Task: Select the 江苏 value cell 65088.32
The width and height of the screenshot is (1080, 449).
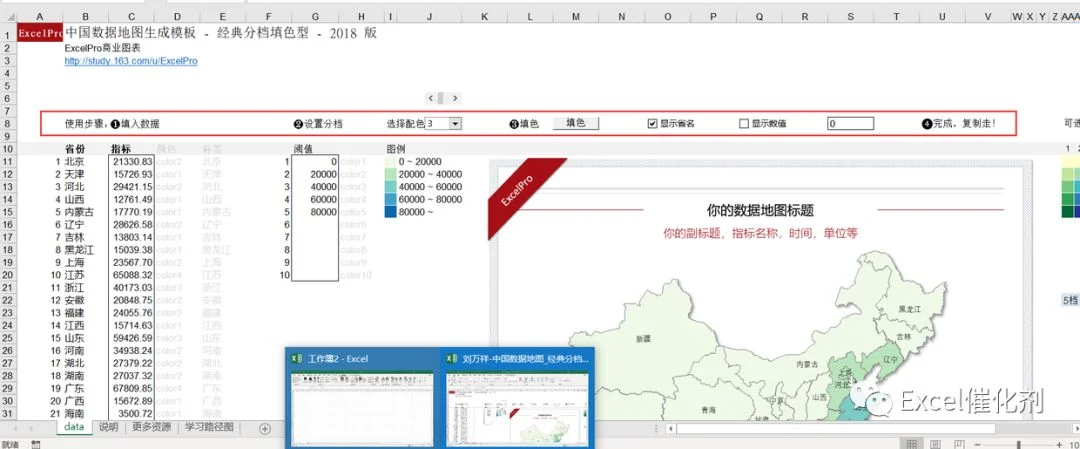Action: (x=132, y=275)
